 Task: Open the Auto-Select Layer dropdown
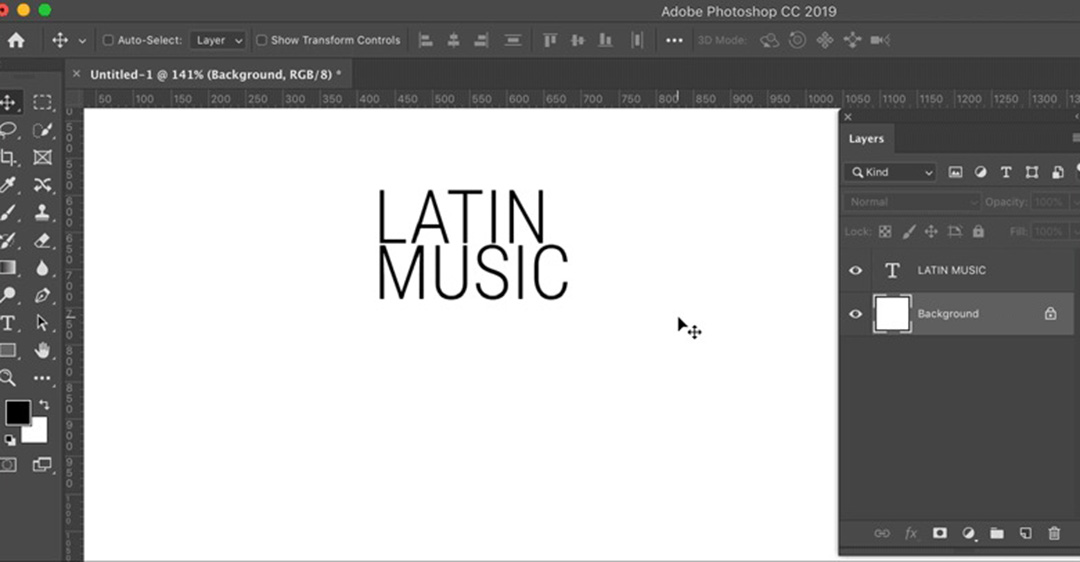[x=218, y=40]
